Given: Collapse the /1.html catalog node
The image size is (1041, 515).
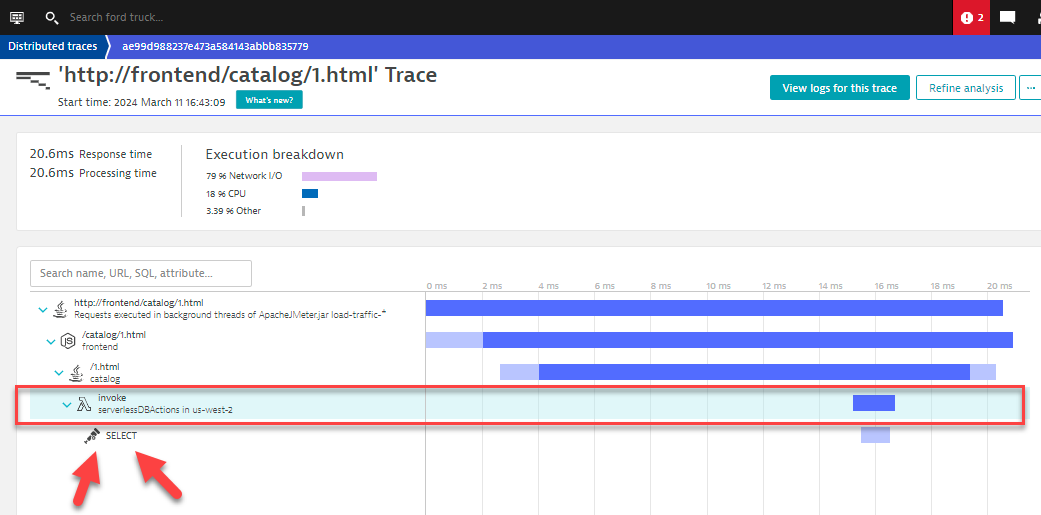Looking at the screenshot, I should coord(59,373).
